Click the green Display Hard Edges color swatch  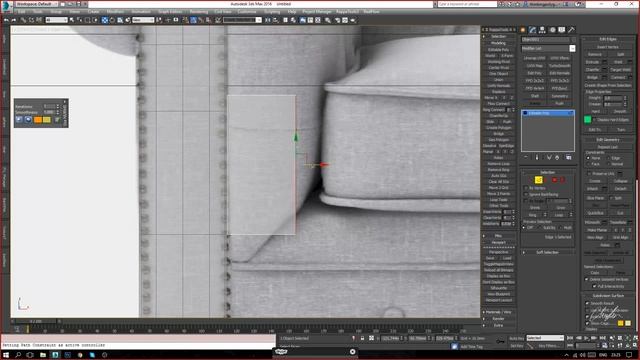click(x=587, y=120)
